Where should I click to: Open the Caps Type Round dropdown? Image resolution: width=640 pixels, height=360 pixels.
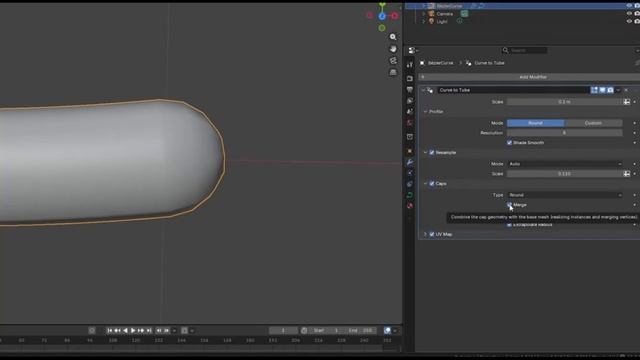564,195
